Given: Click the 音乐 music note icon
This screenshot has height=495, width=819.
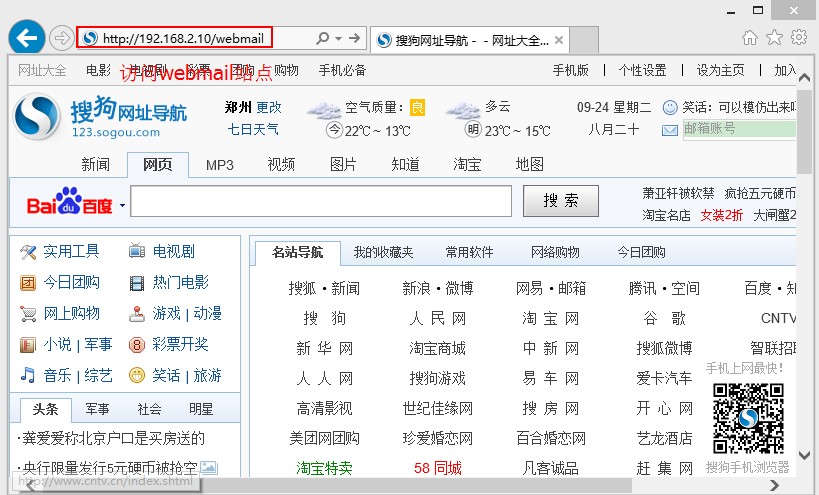Looking at the screenshot, I should pos(28,375).
